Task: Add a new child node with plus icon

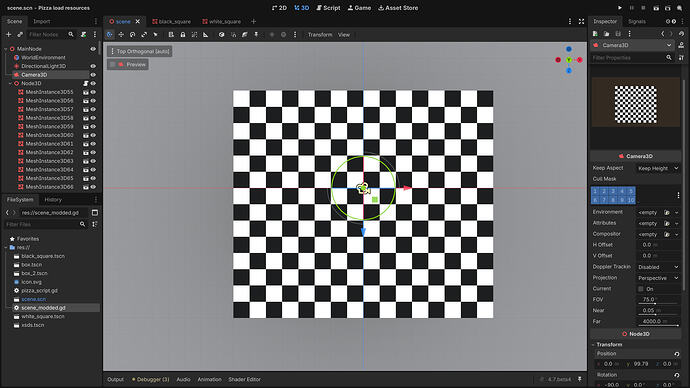Action: click(x=8, y=34)
